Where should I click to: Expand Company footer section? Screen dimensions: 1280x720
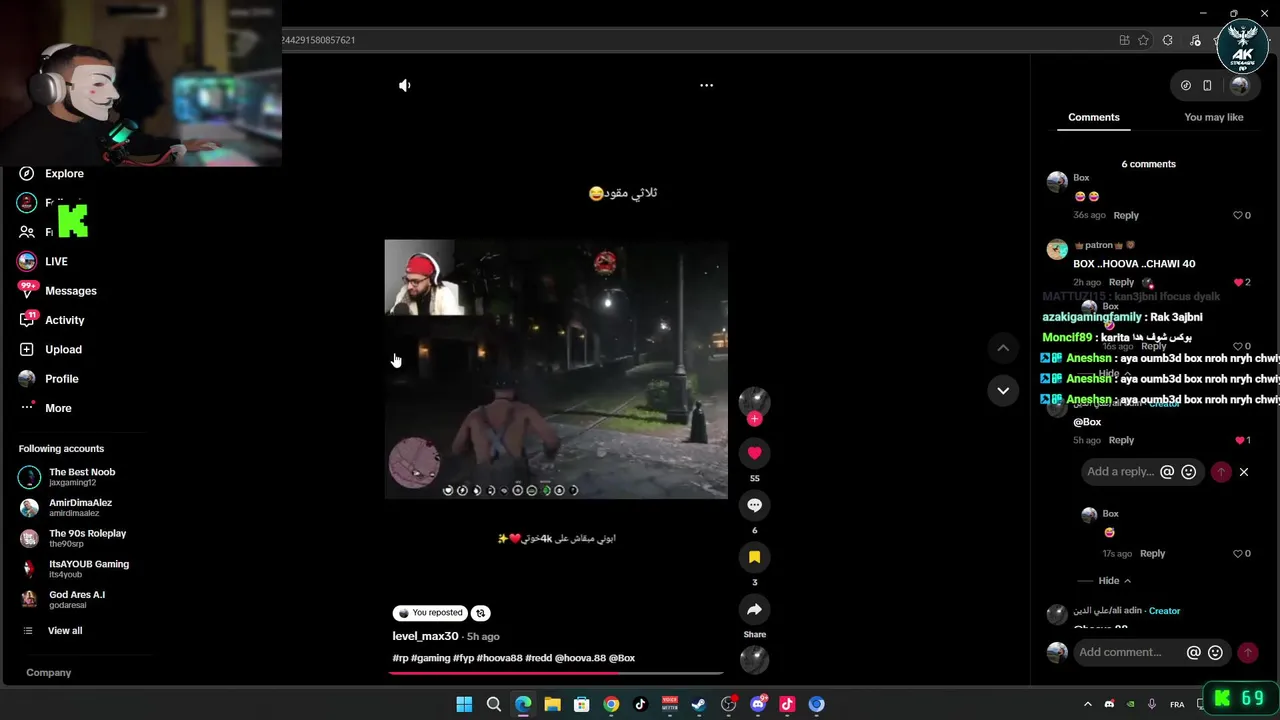(x=48, y=672)
